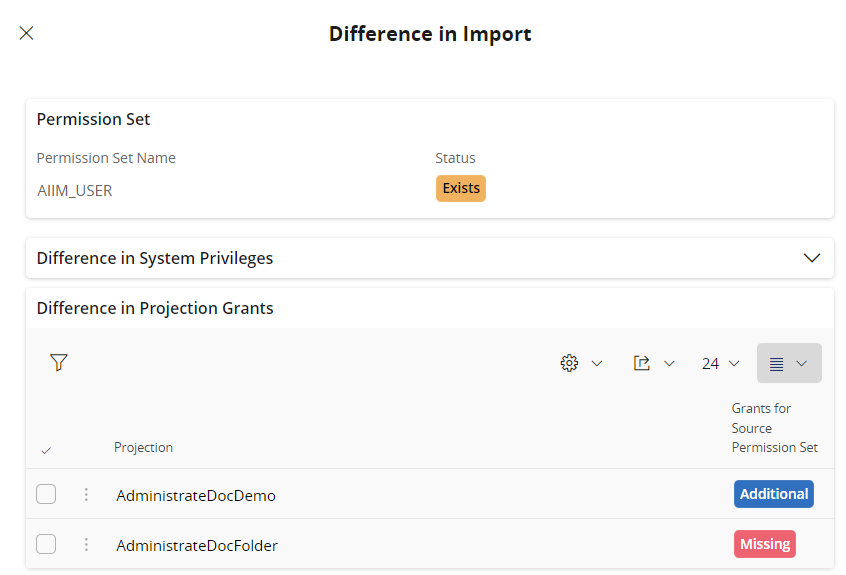Viewport: 846px width, 575px height.
Task: Sort by Projection column header
Action: click(143, 447)
